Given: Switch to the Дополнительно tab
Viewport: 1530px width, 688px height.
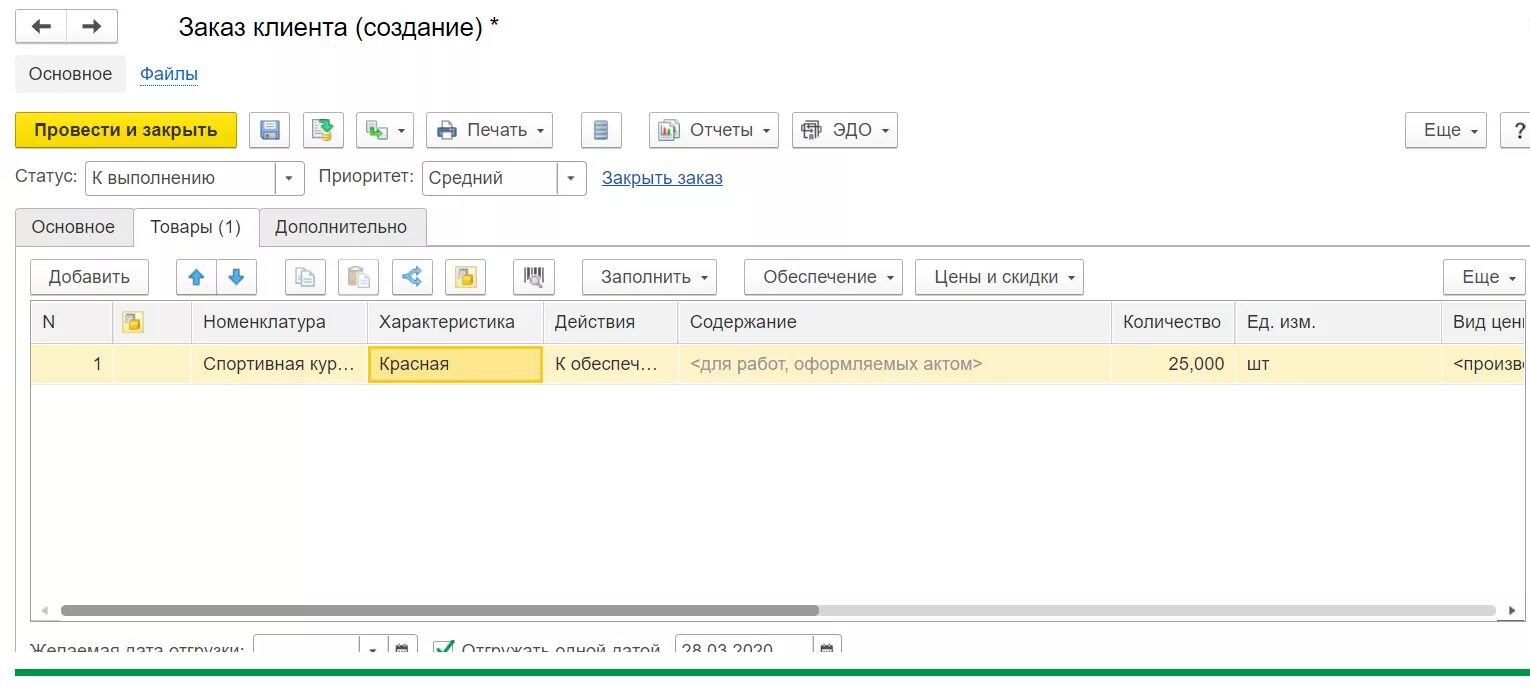Looking at the screenshot, I should pos(342,227).
